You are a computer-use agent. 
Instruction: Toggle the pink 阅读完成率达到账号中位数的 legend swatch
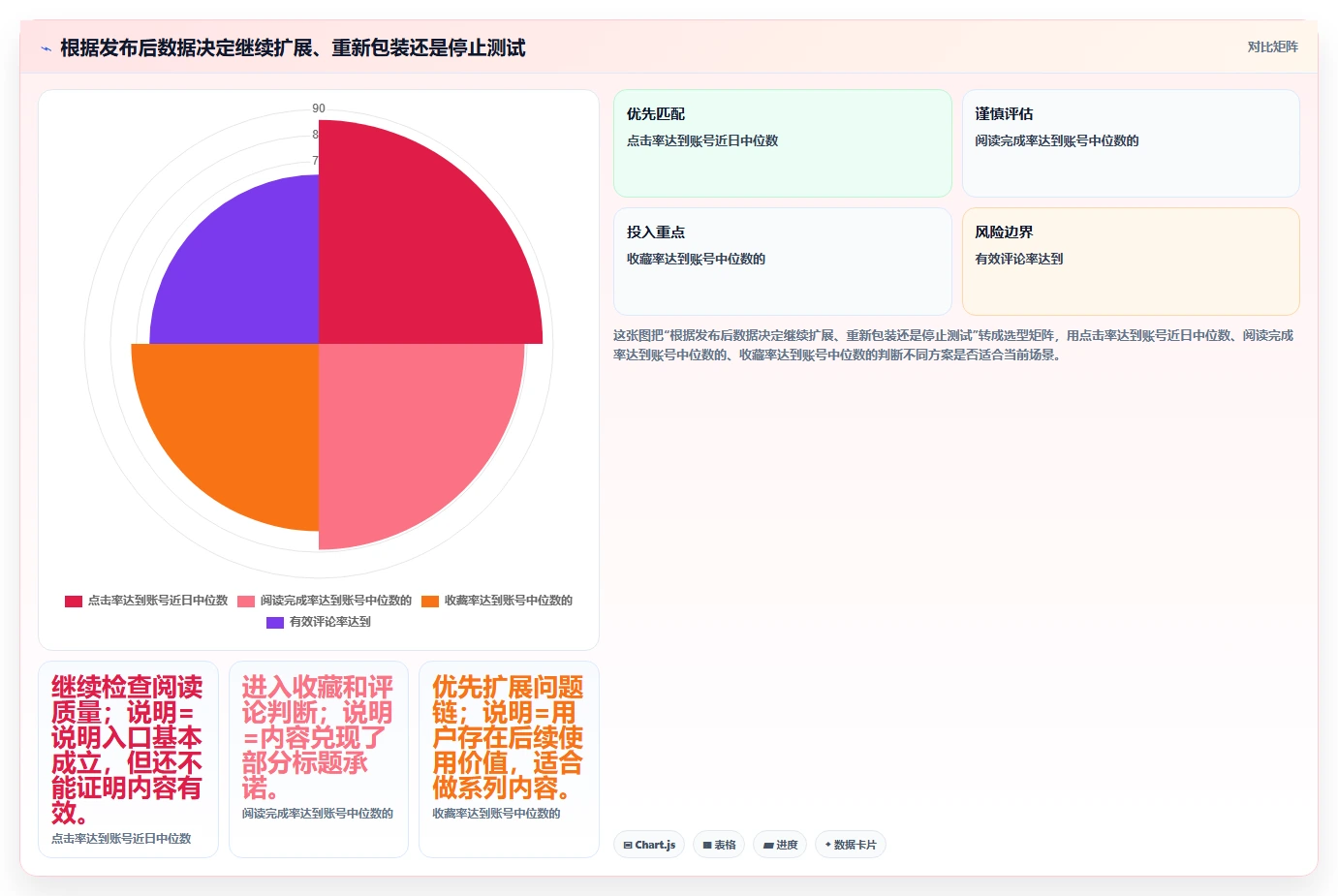pos(246,601)
